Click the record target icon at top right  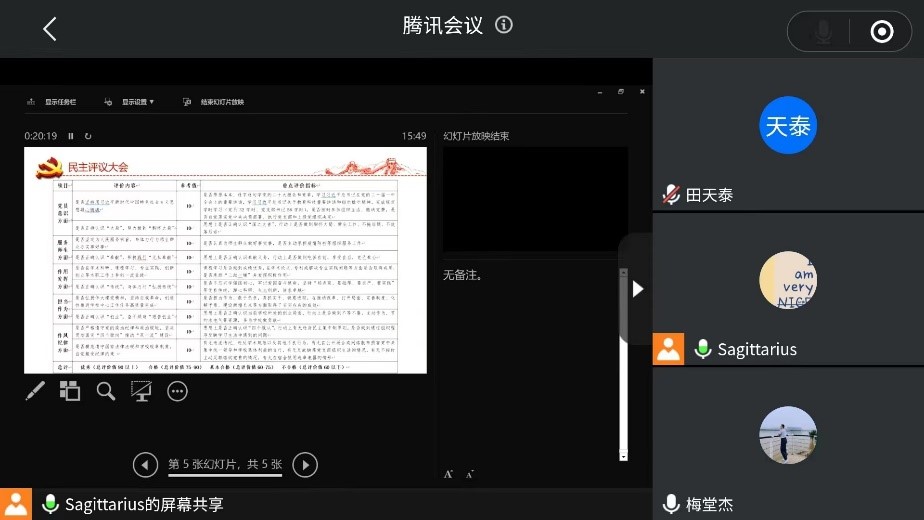[x=881, y=32]
